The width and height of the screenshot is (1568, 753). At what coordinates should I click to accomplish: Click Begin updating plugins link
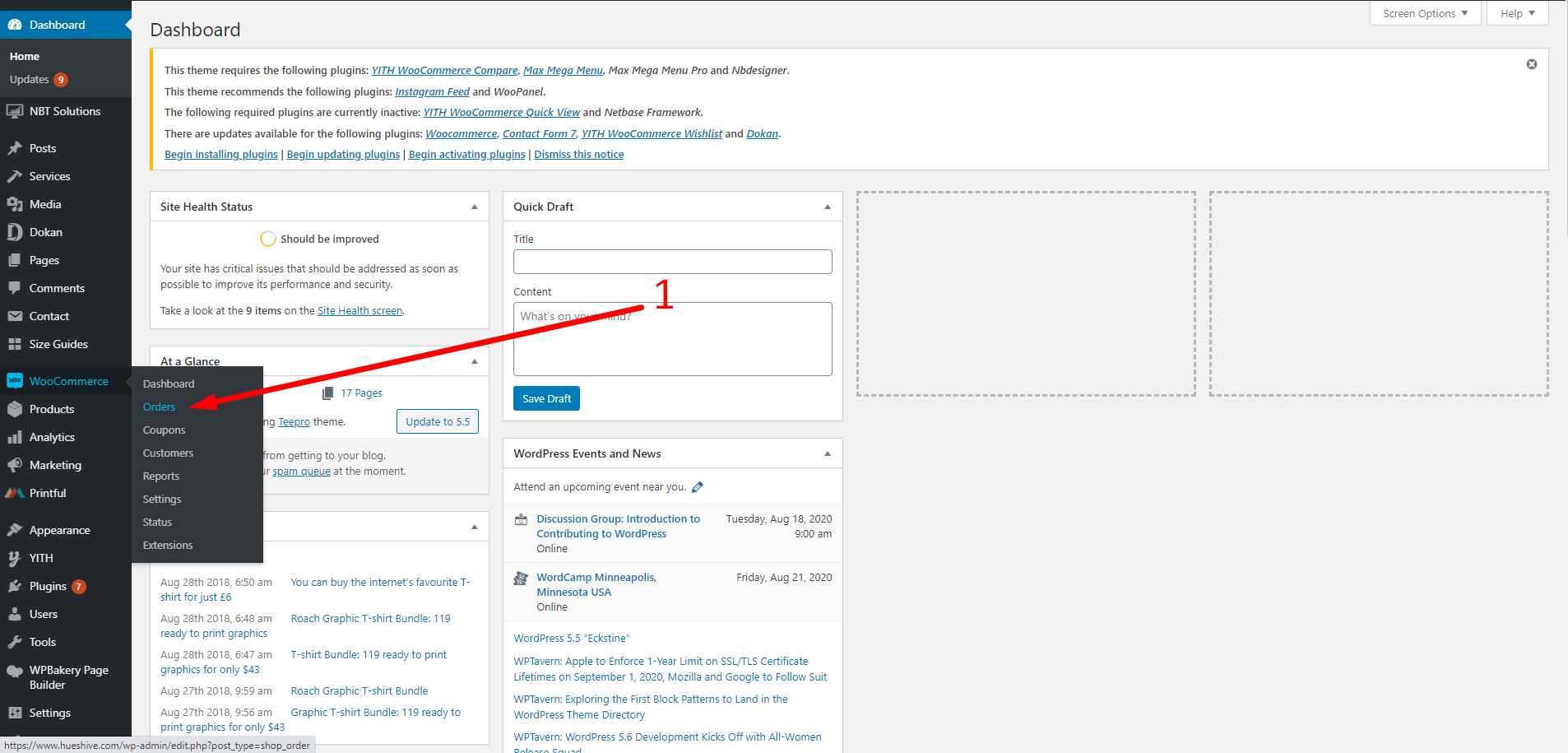coord(343,154)
